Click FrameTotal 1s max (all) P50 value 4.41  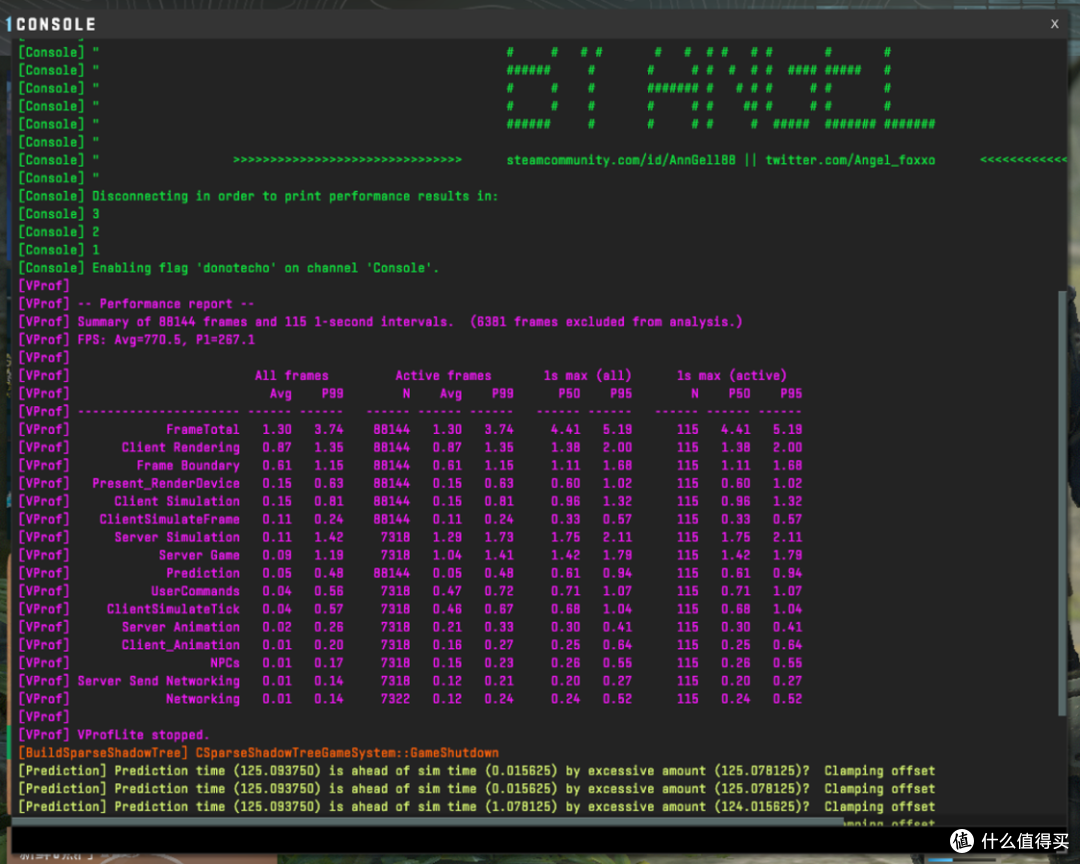[565, 429]
